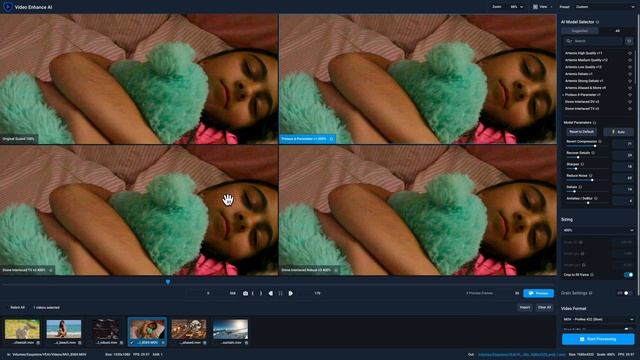
Task: Step forward one frame
Action: pos(291,293)
